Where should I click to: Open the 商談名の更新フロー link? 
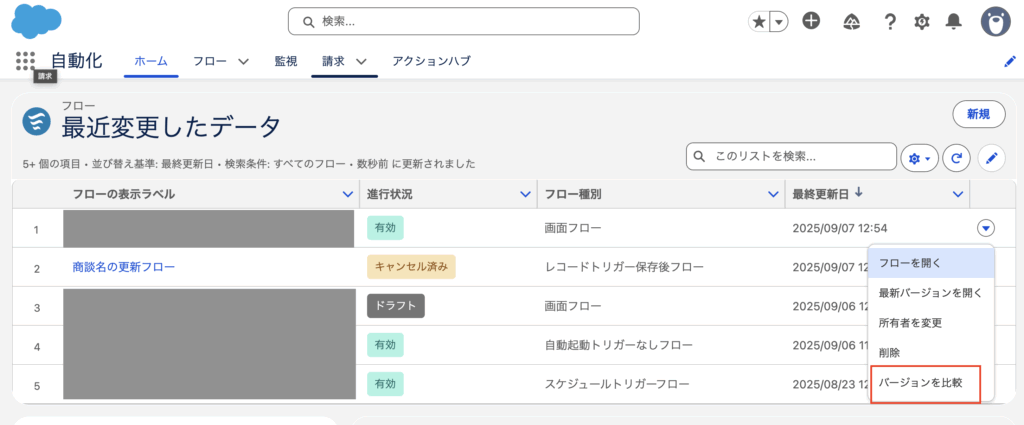(x=124, y=267)
